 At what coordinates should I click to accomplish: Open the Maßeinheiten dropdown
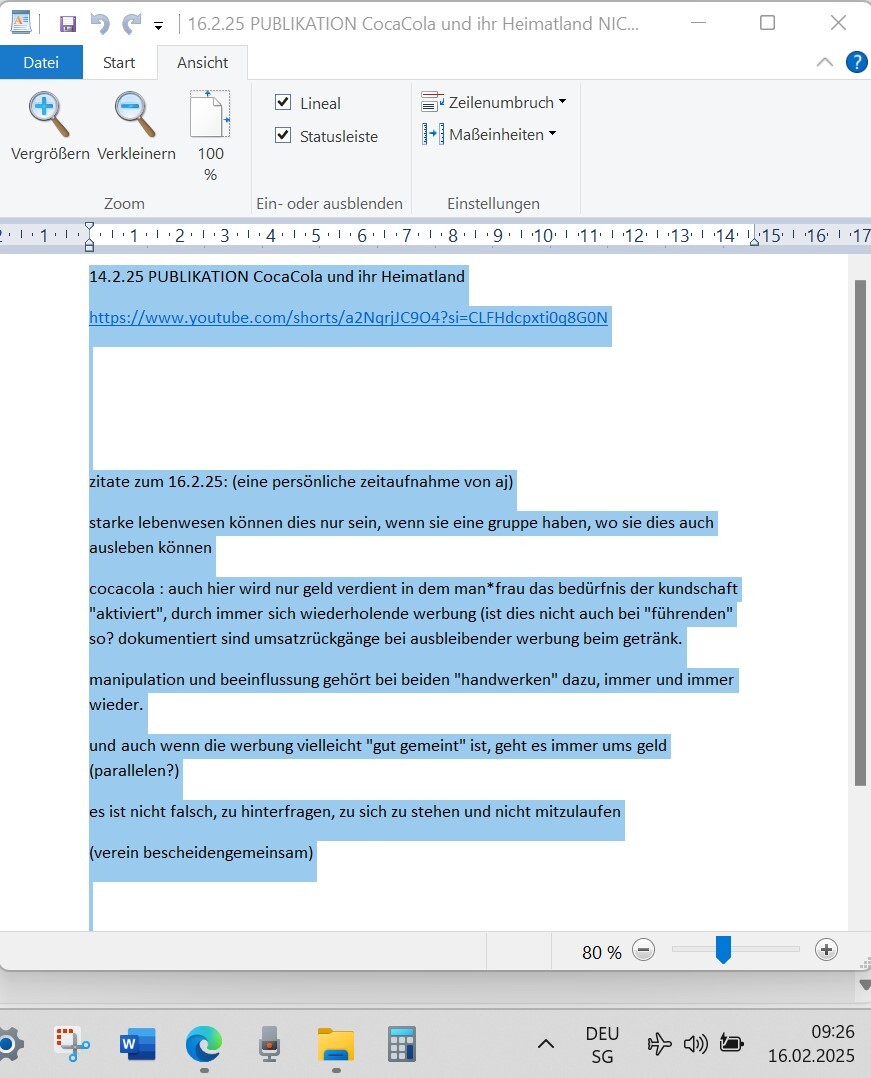(489, 134)
